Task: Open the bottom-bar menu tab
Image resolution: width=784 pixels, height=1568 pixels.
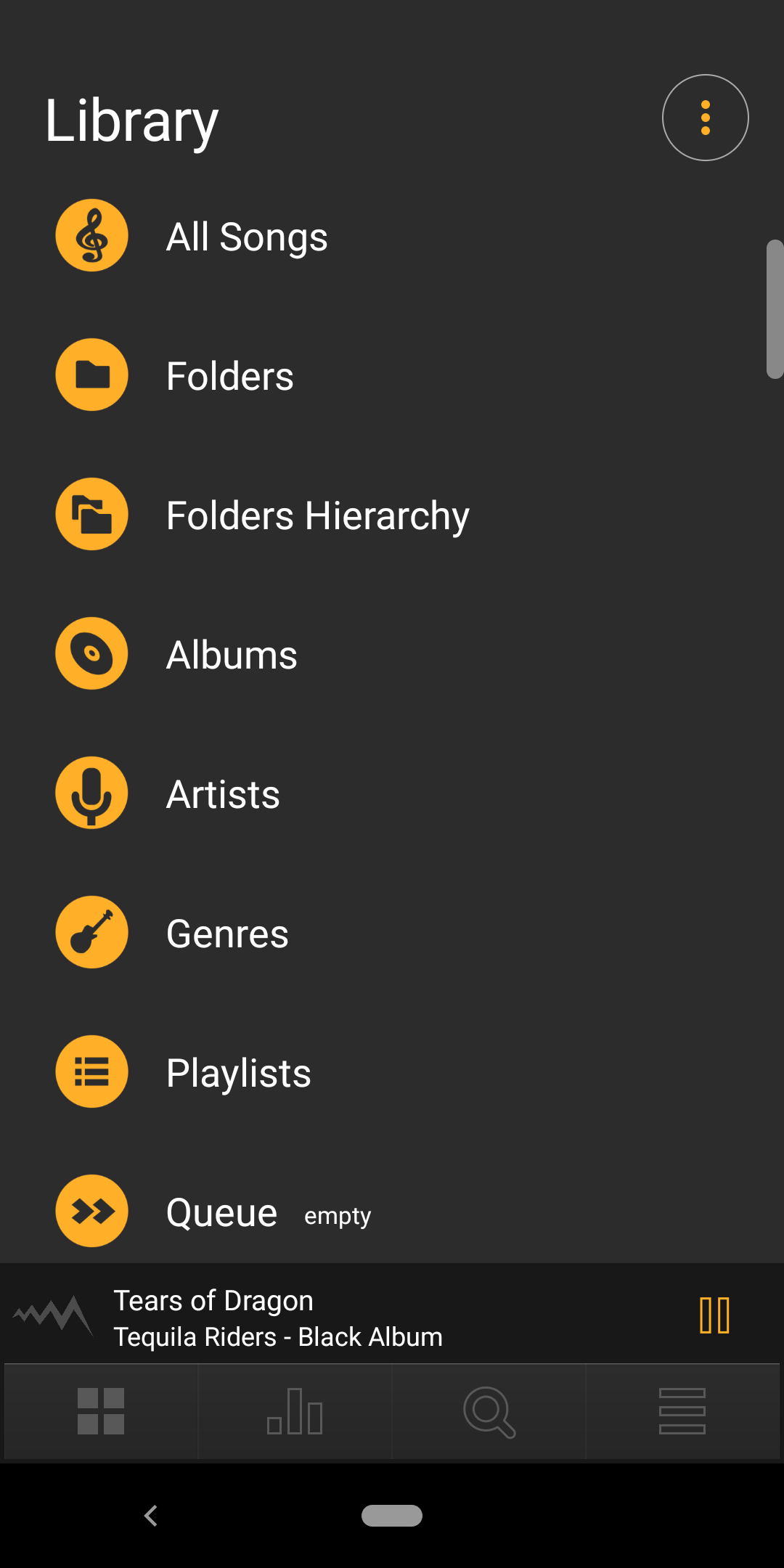Action: tap(682, 1411)
